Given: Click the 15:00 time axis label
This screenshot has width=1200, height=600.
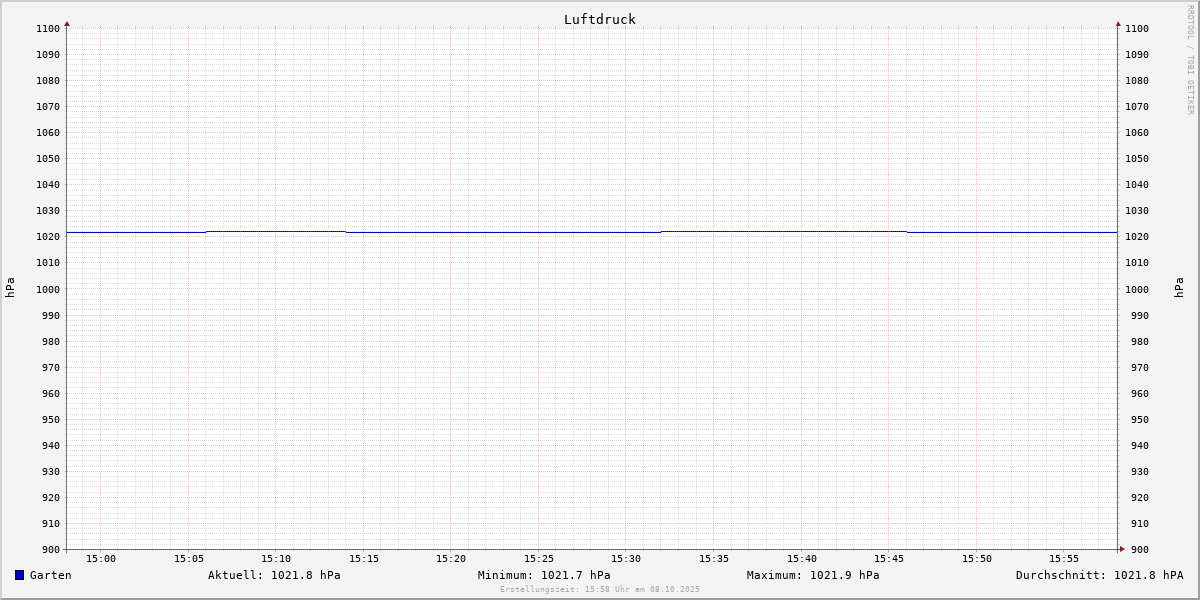Looking at the screenshot, I should (101, 559).
